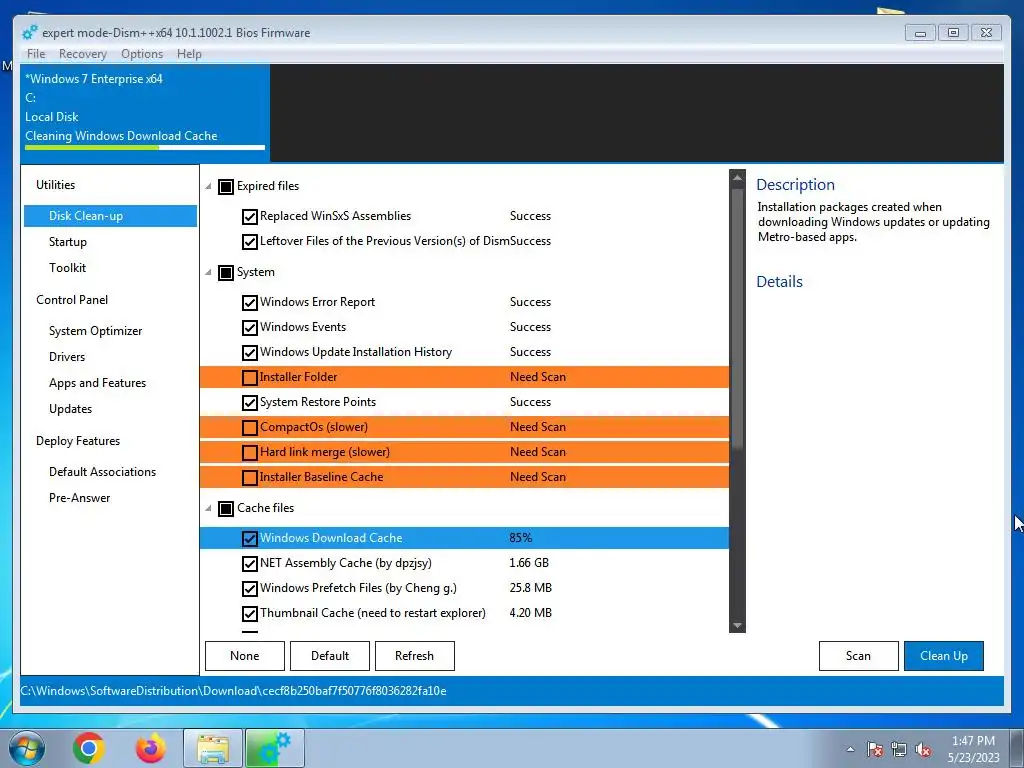Uncheck System Restore Points
The width and height of the screenshot is (1024, 768).
[x=249, y=403]
